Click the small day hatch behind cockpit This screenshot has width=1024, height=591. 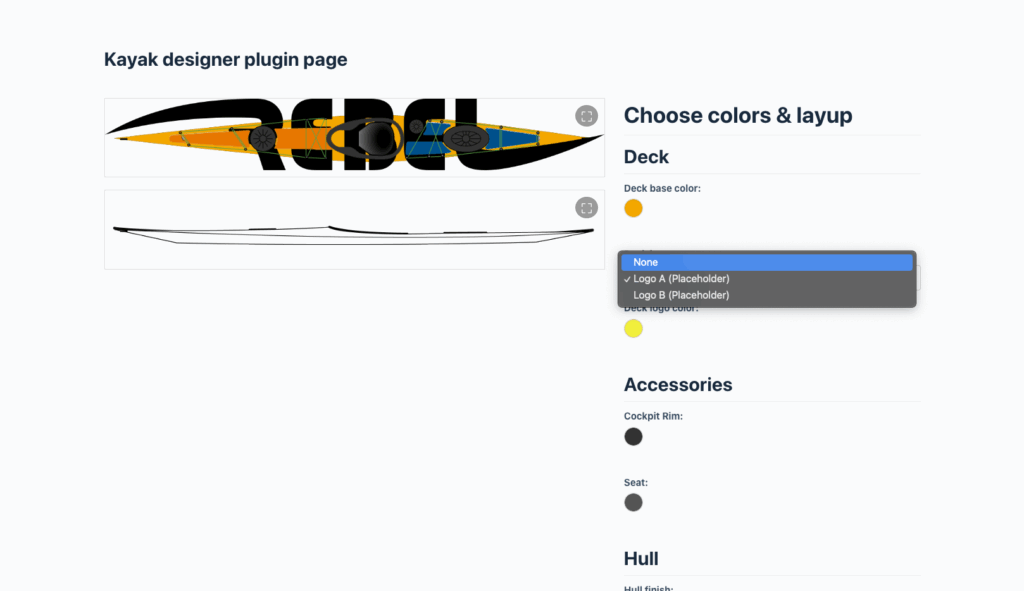click(x=417, y=127)
